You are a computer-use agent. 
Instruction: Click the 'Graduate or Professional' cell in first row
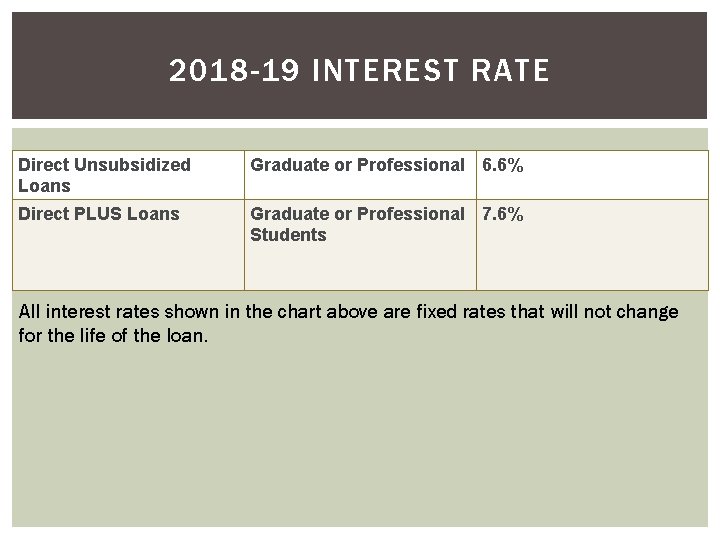tap(360, 175)
